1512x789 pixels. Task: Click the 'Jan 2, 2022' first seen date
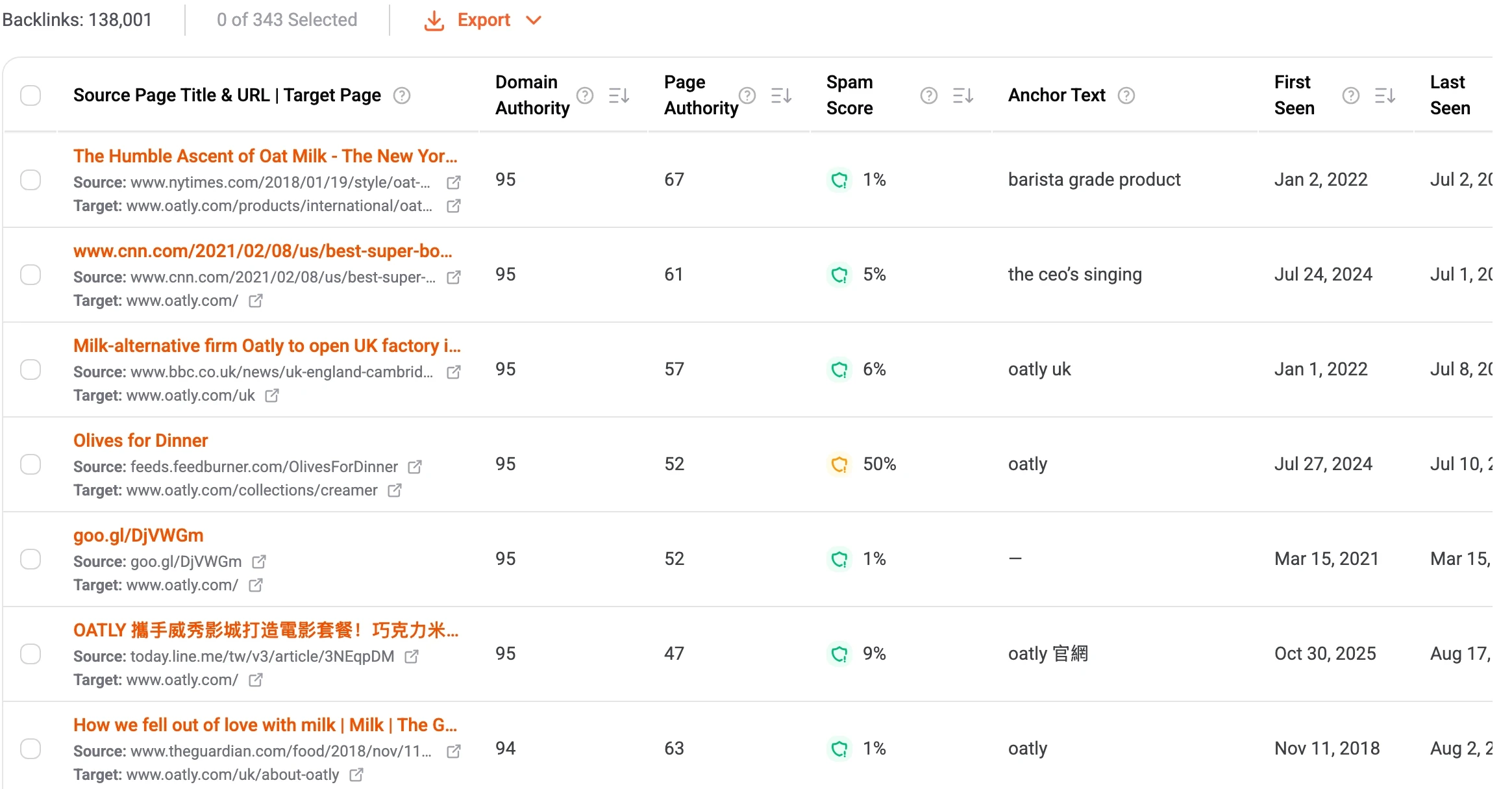coord(1321,180)
